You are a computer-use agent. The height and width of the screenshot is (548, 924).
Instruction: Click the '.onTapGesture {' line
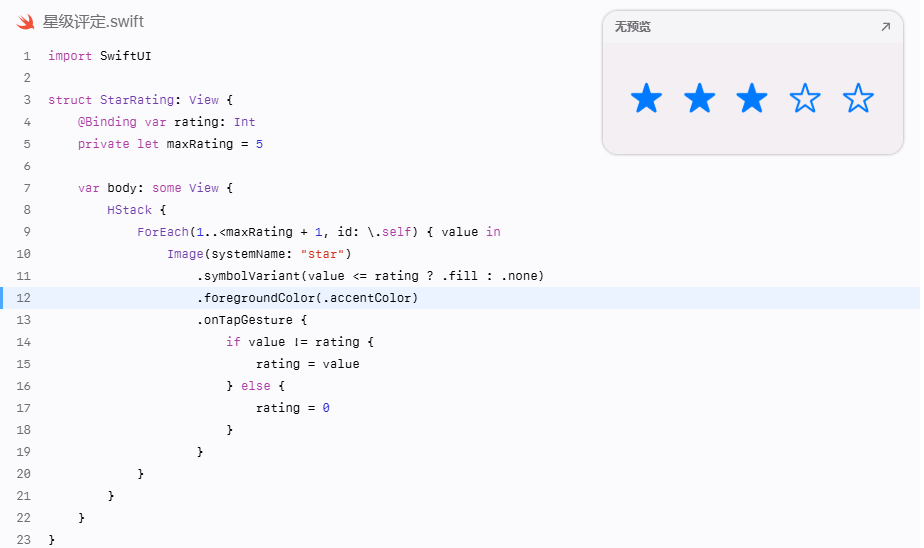[252, 320]
